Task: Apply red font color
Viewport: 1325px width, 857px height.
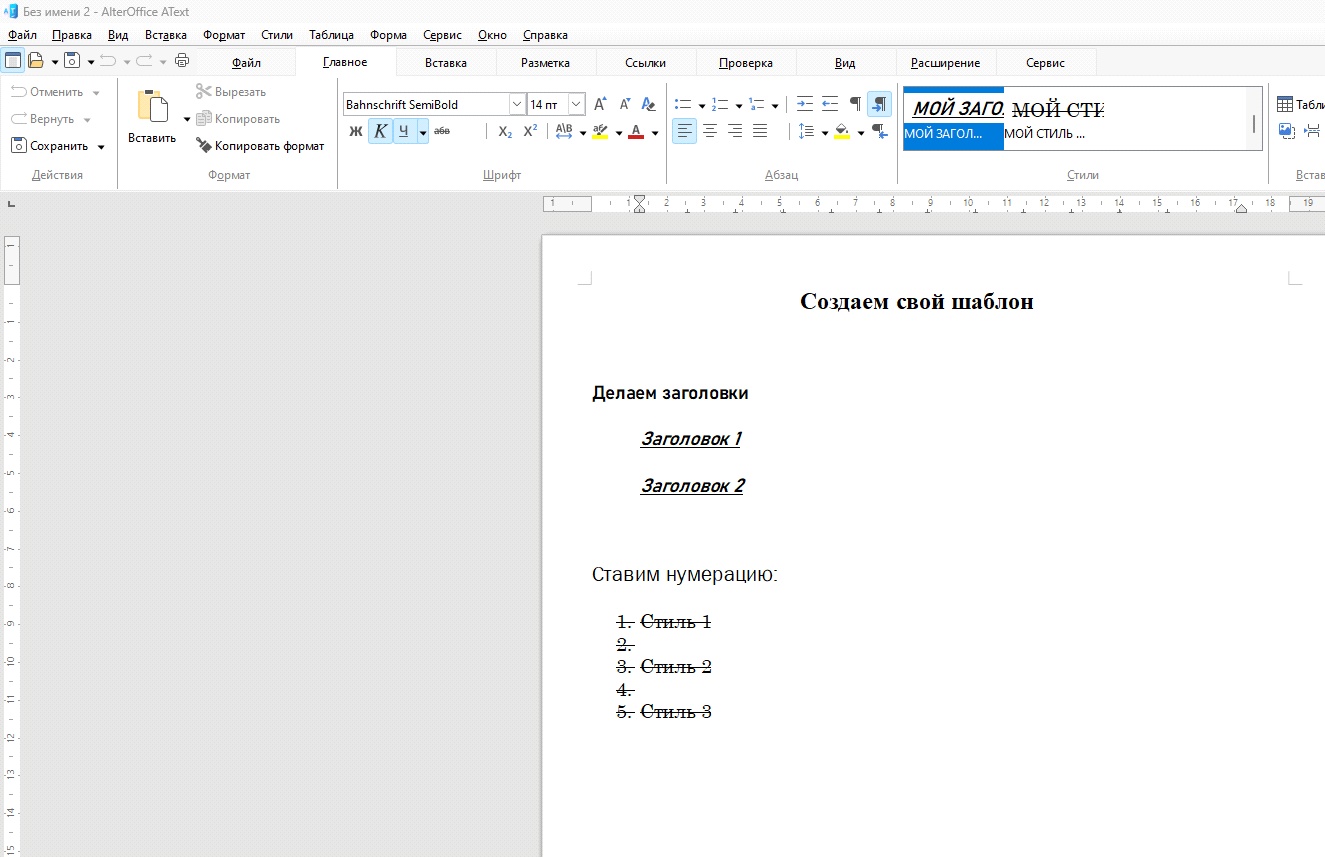Action: coord(636,131)
